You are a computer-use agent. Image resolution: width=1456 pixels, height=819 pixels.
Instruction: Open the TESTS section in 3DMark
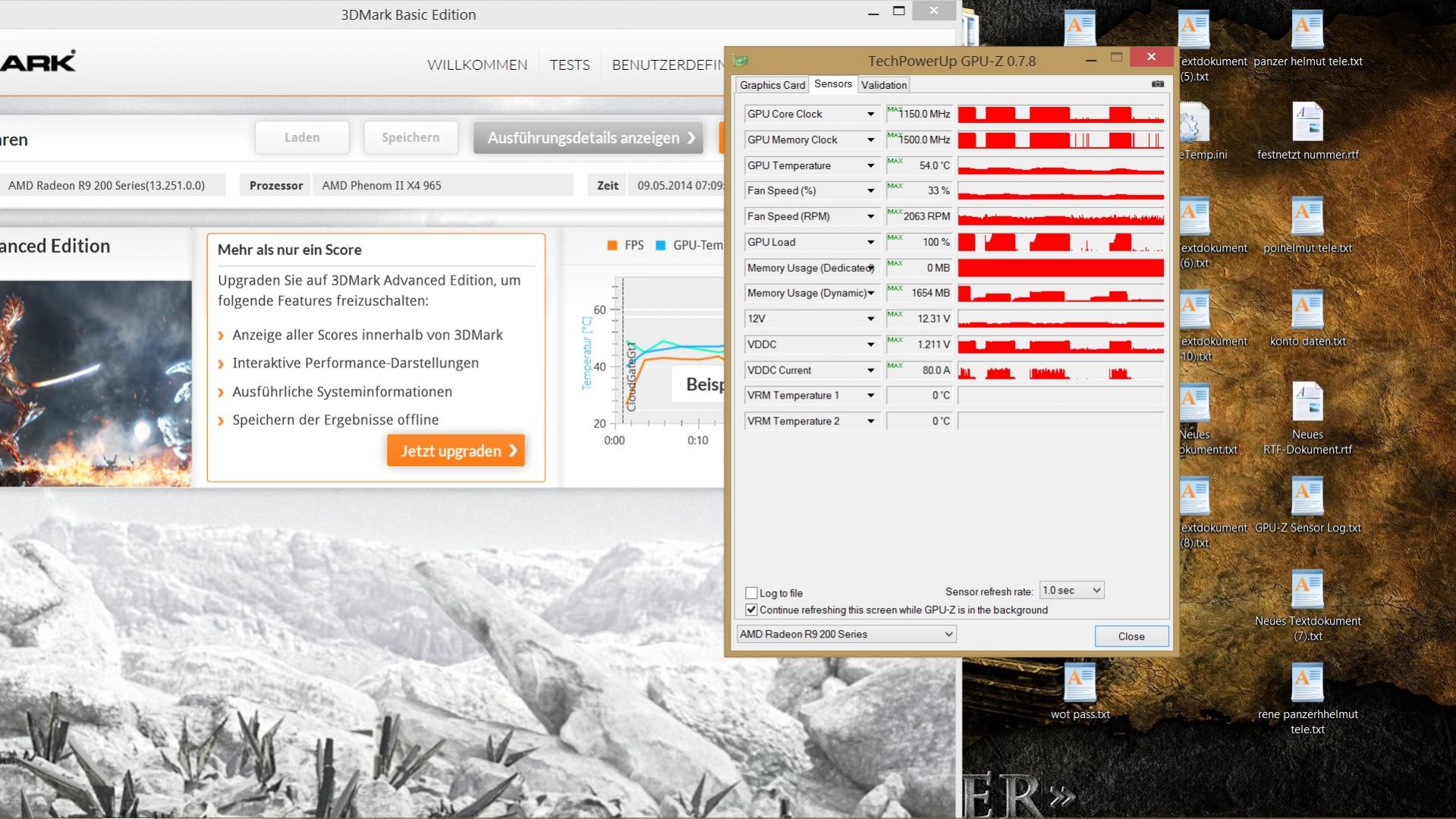click(x=570, y=65)
